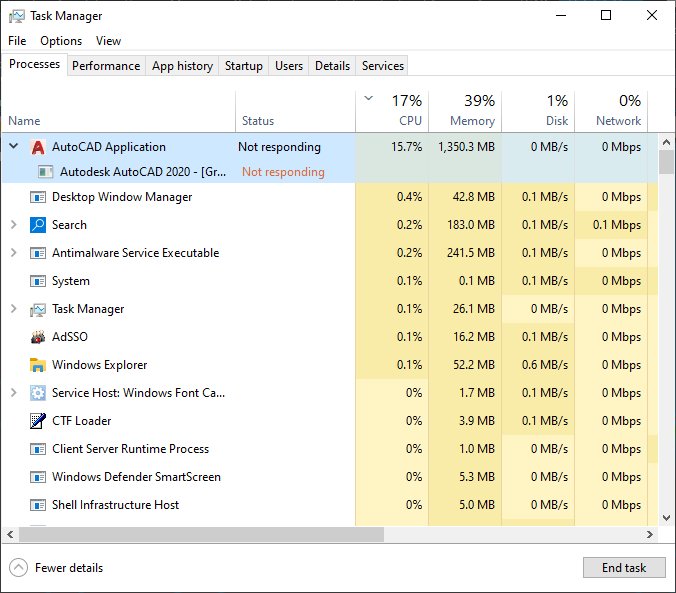This screenshot has width=676, height=593.
Task: Click the horizontal scrollbar thumb
Action: click(x=201, y=535)
